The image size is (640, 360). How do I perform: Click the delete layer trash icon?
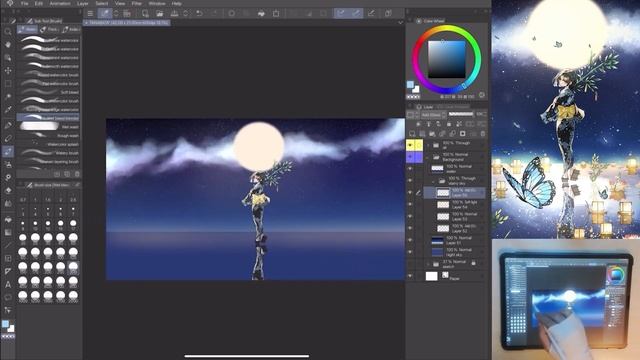pos(483,133)
